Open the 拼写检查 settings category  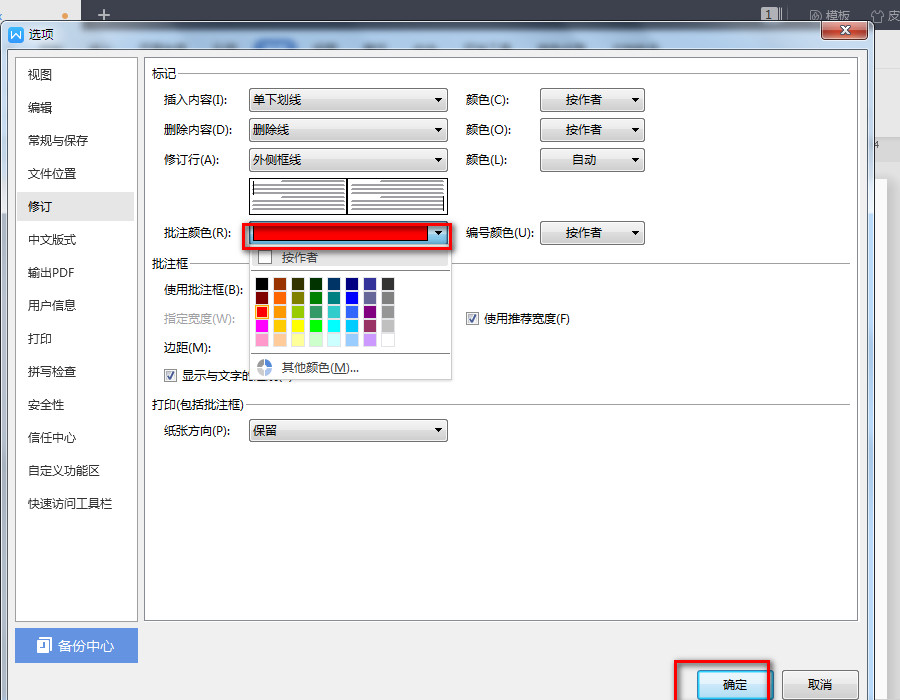pos(52,372)
